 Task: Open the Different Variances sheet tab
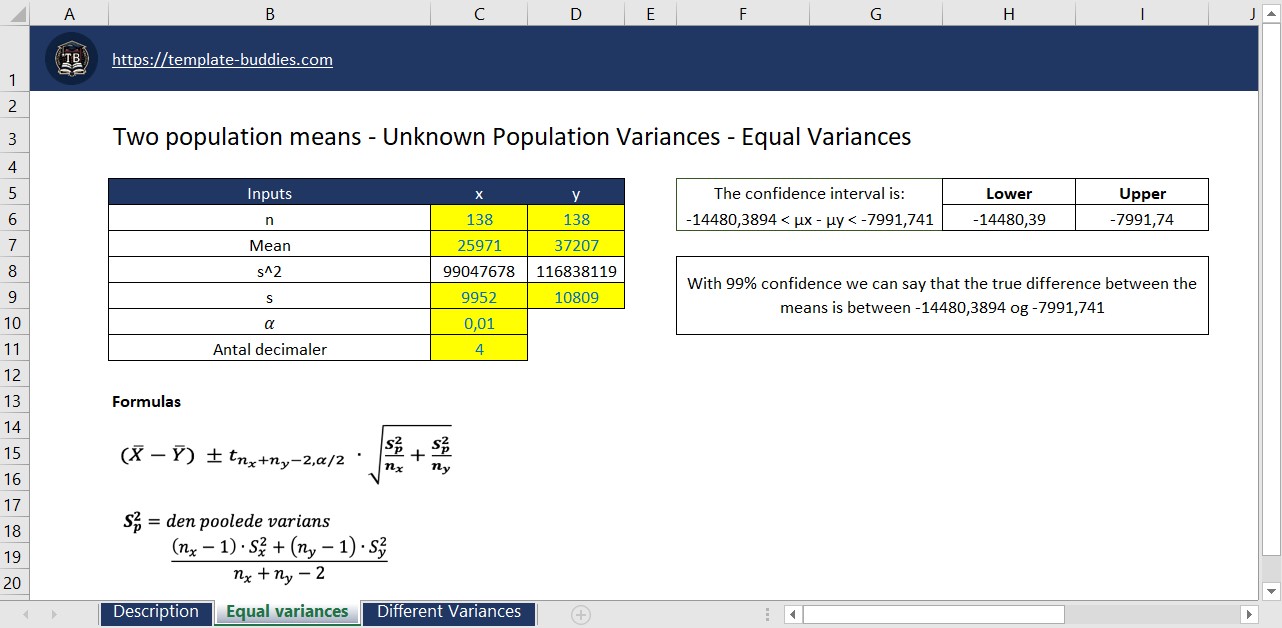pyautogui.click(x=448, y=611)
